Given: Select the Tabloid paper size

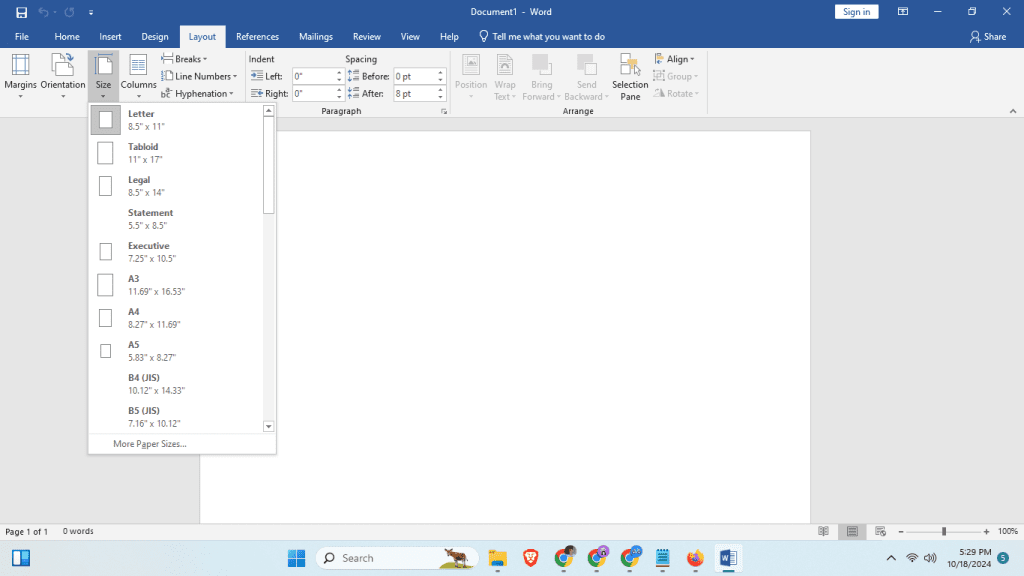Looking at the screenshot, I should [x=150, y=152].
